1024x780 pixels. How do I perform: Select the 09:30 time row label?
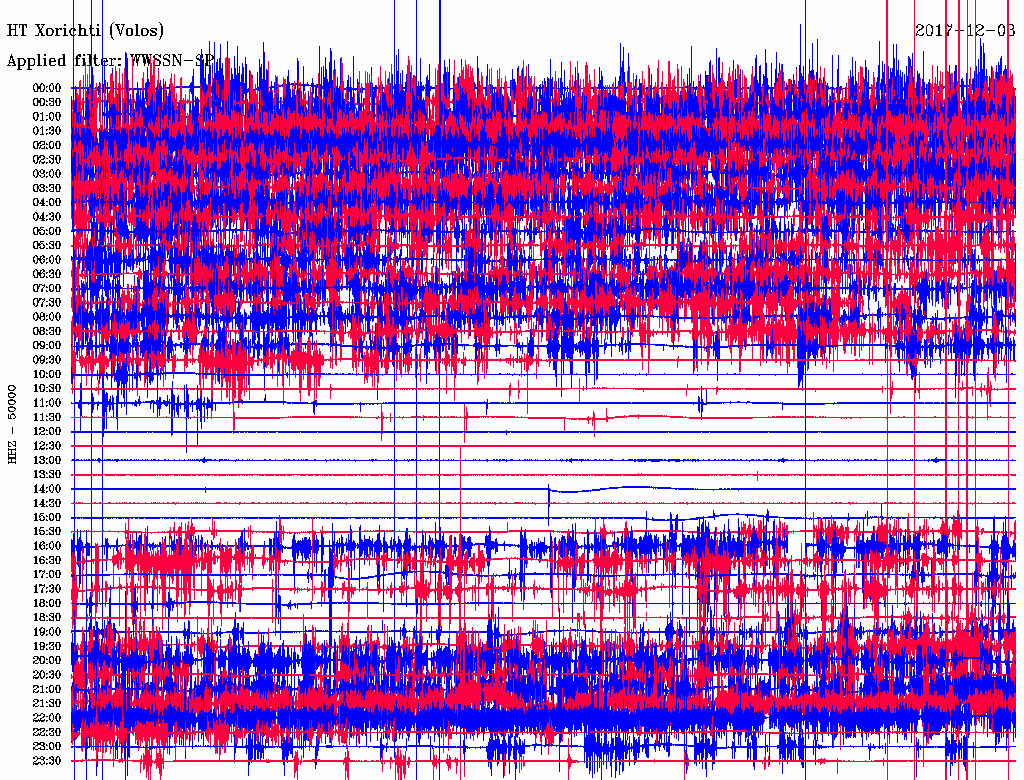[47, 360]
